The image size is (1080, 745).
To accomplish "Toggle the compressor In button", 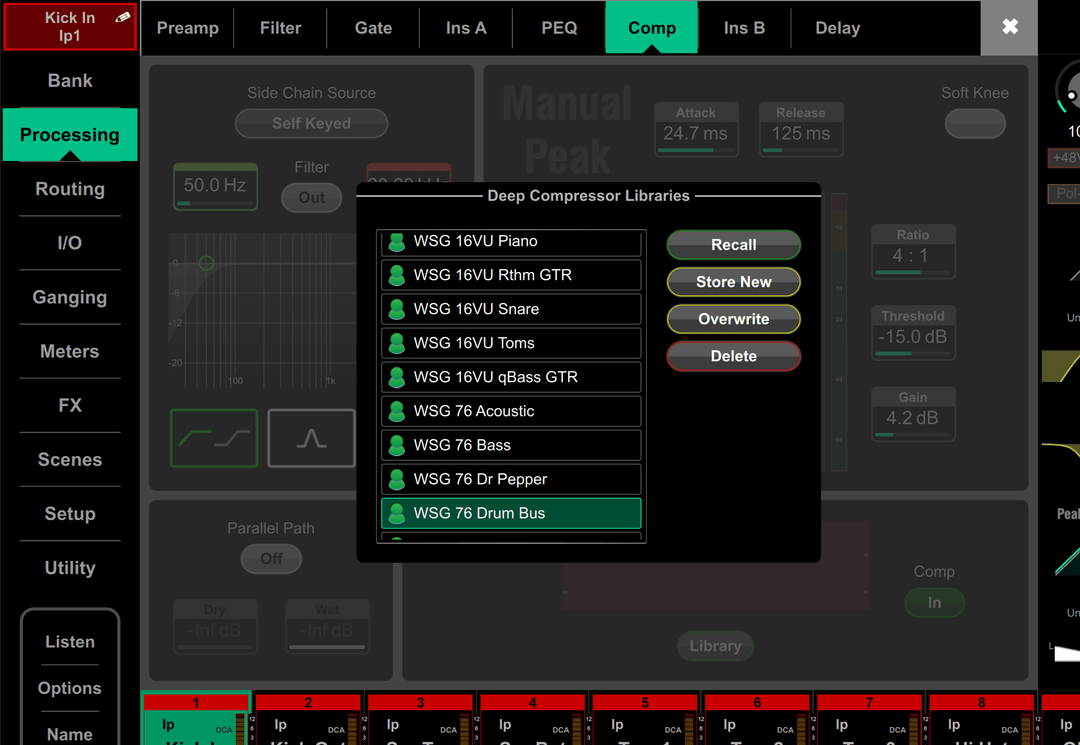I will point(934,603).
